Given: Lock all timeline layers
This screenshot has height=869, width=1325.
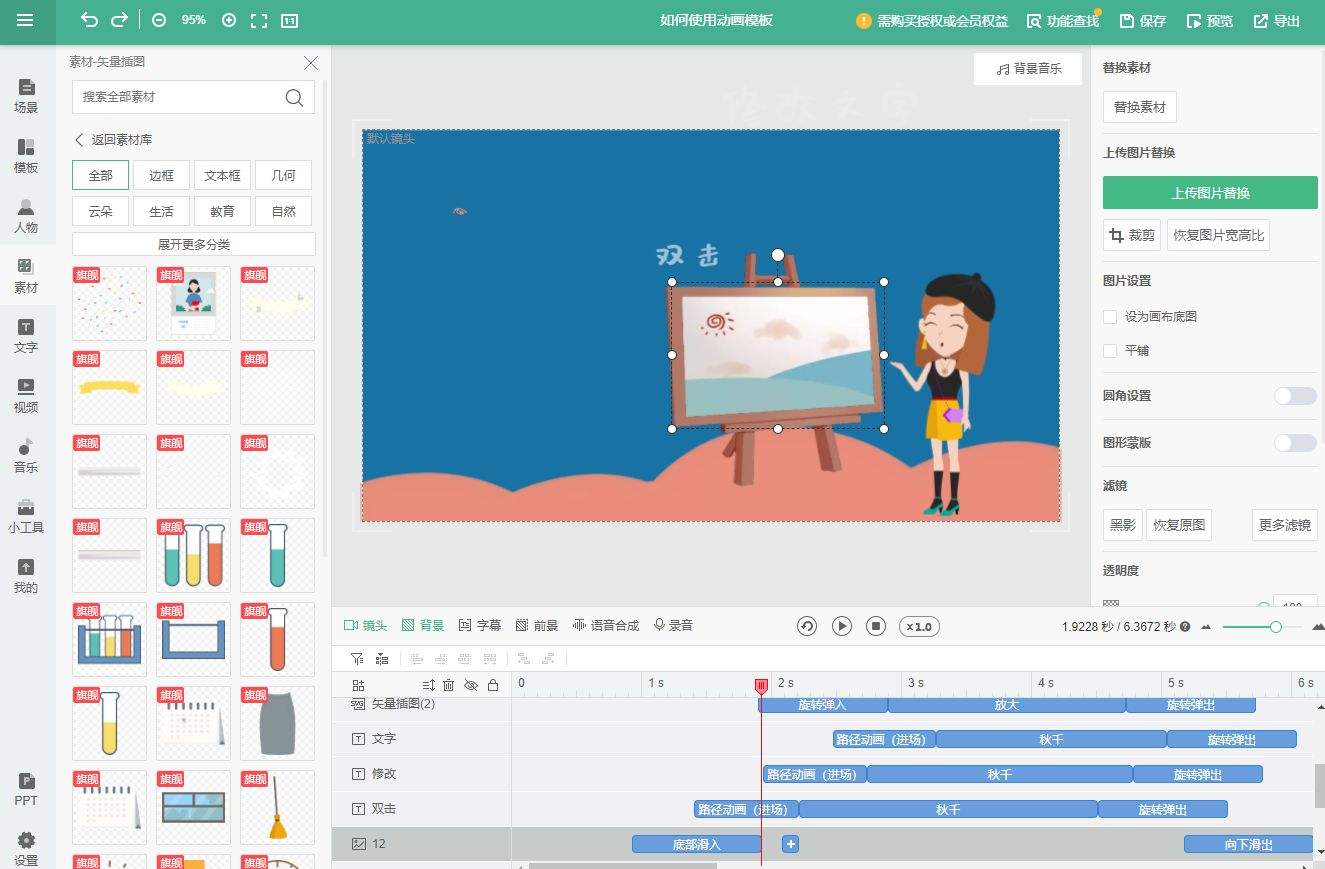Looking at the screenshot, I should [x=493, y=685].
